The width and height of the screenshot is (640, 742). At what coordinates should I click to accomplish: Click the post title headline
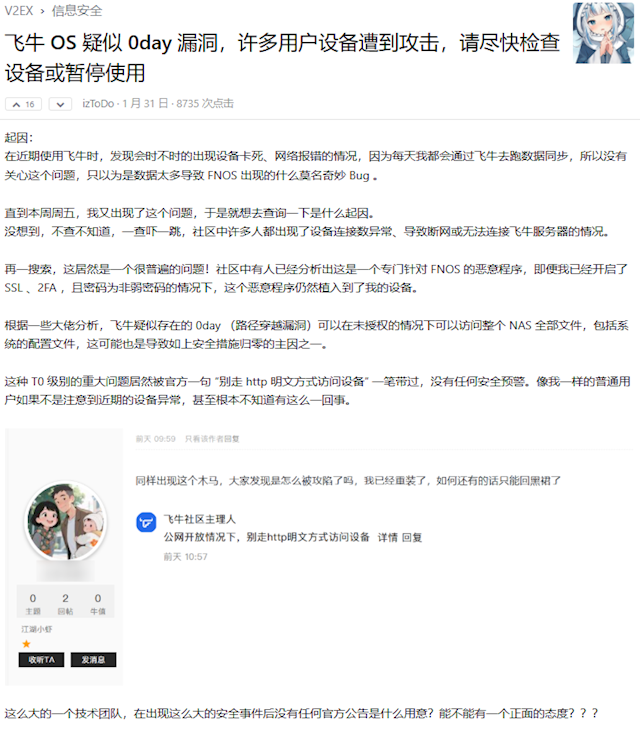pos(283,58)
